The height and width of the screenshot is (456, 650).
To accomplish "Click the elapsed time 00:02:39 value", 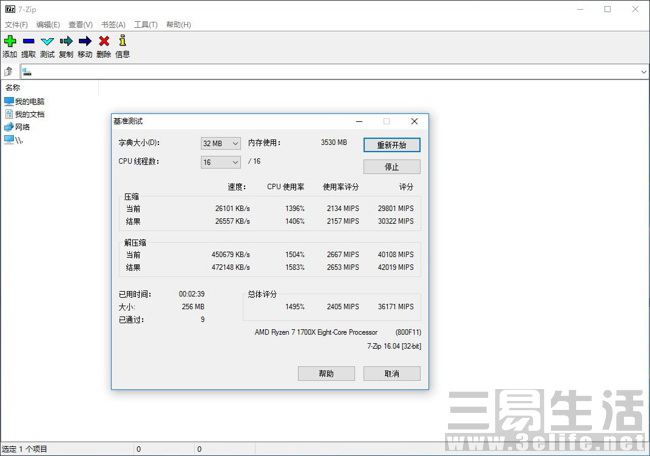I will click(192, 294).
